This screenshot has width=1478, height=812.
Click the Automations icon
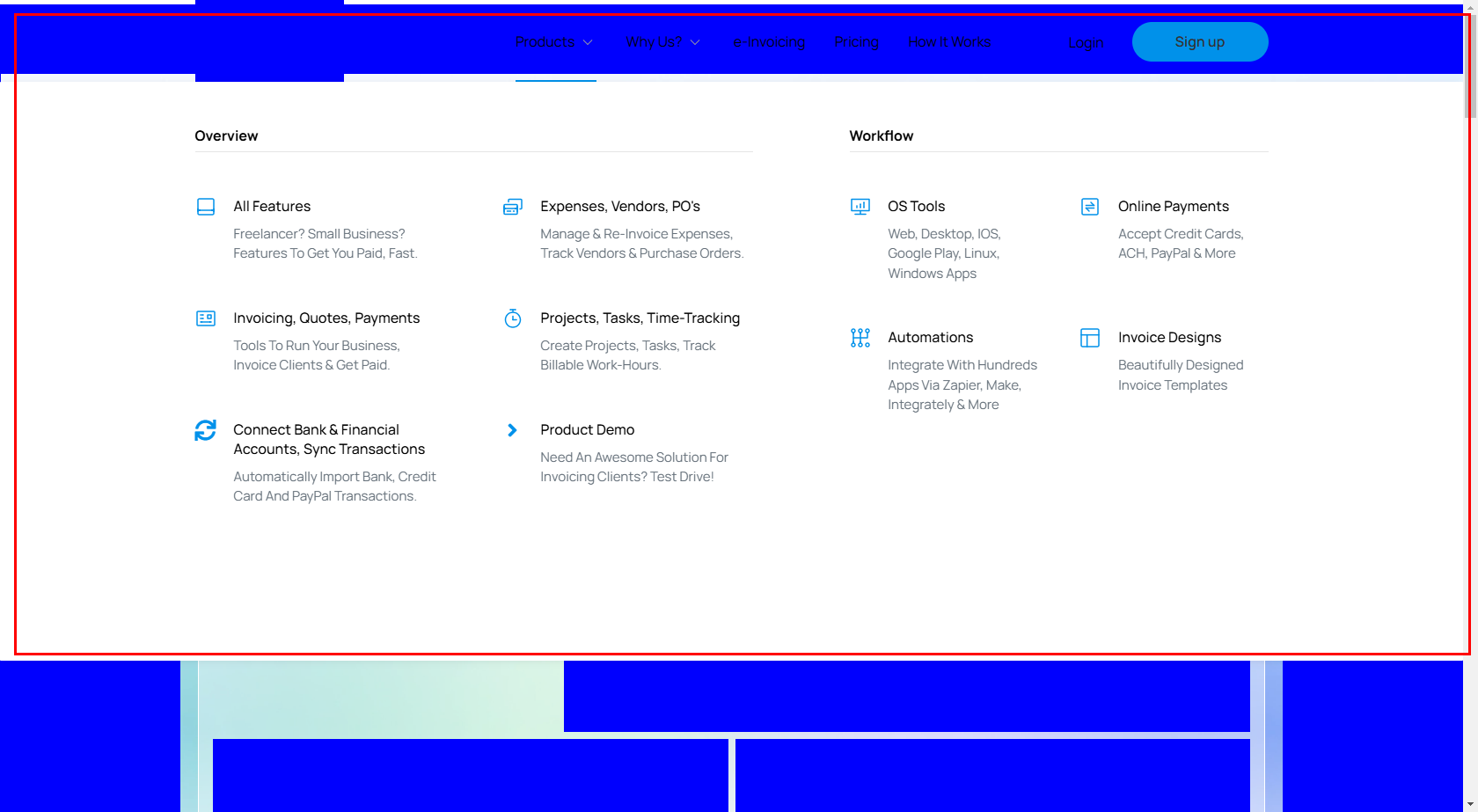tap(860, 338)
